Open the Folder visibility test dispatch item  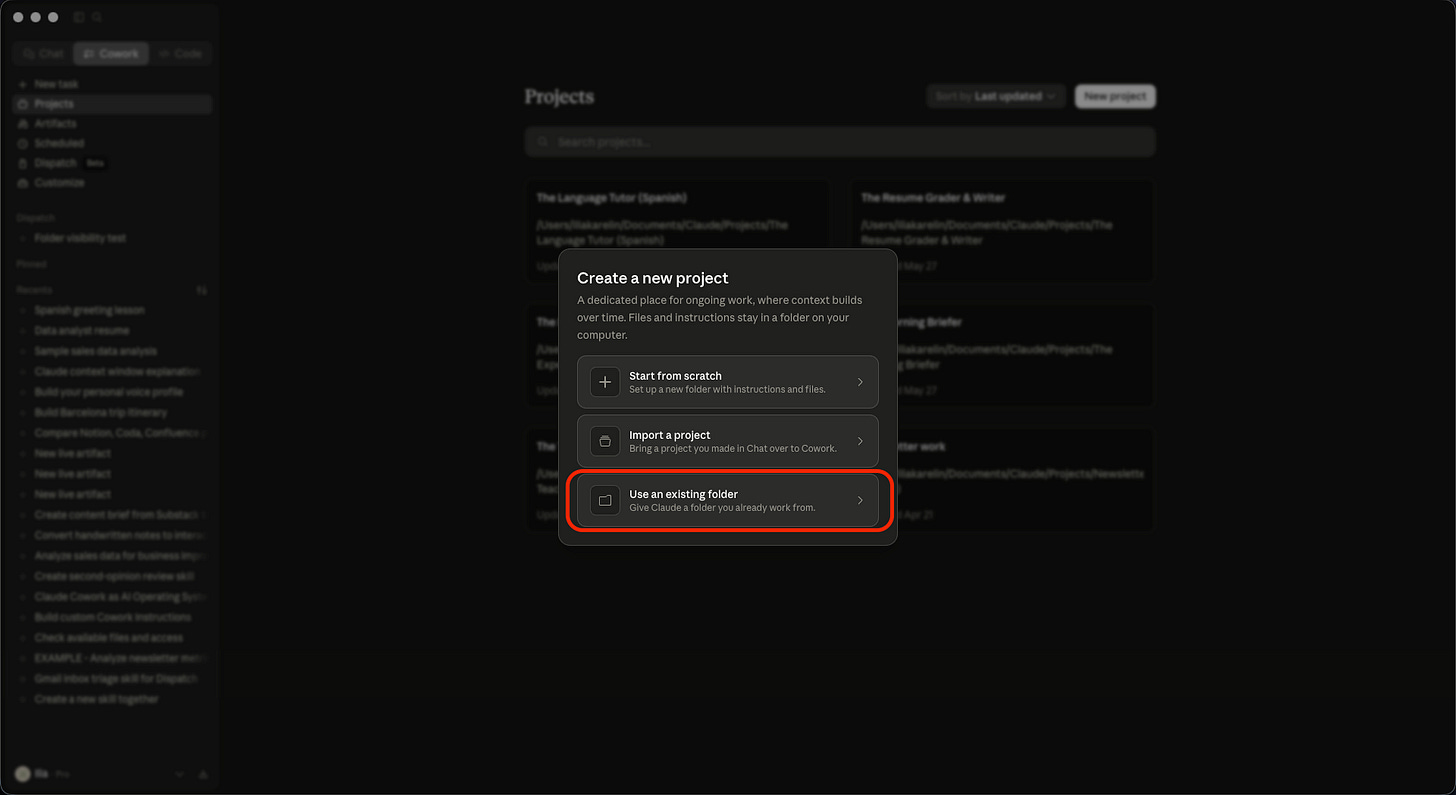(x=112, y=238)
